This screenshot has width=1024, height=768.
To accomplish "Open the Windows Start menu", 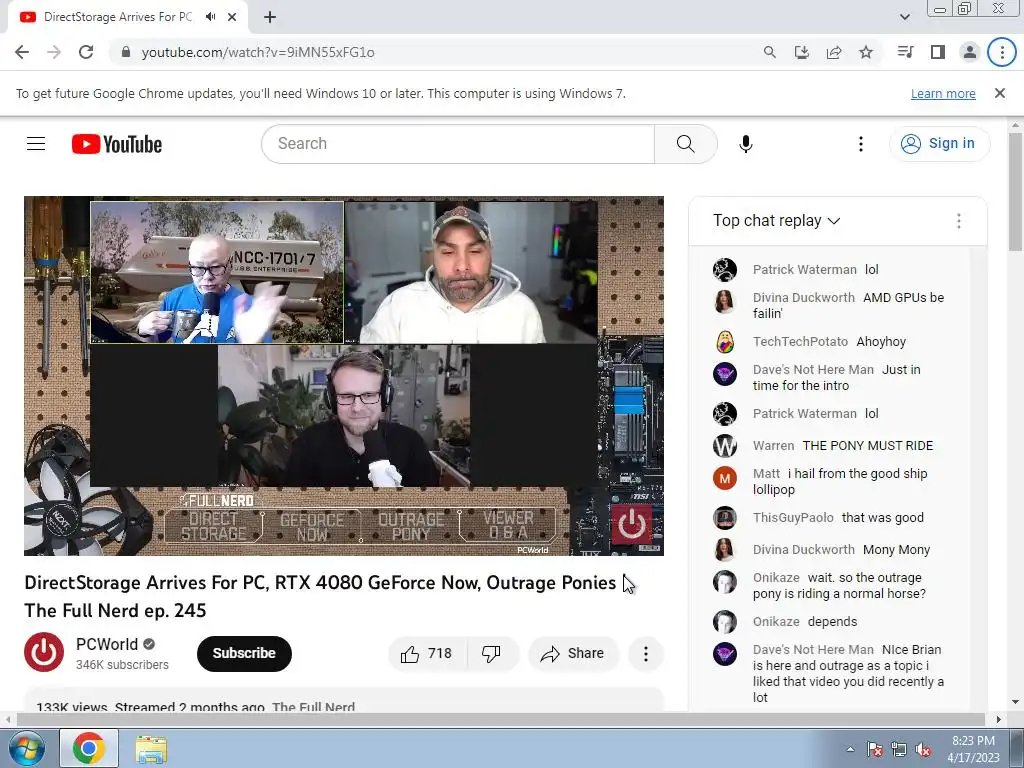I will (x=26, y=748).
